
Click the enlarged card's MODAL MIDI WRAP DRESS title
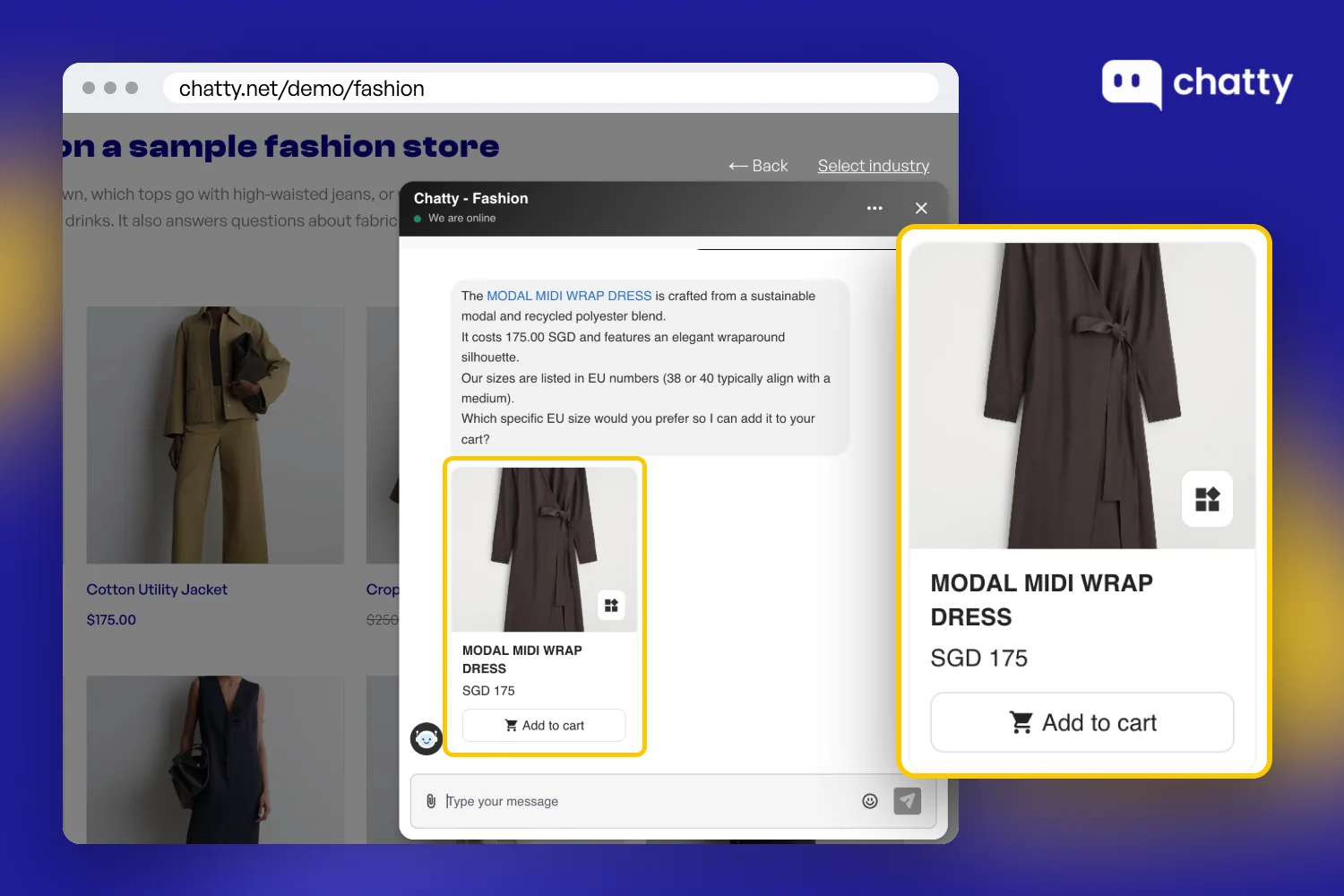1041,599
